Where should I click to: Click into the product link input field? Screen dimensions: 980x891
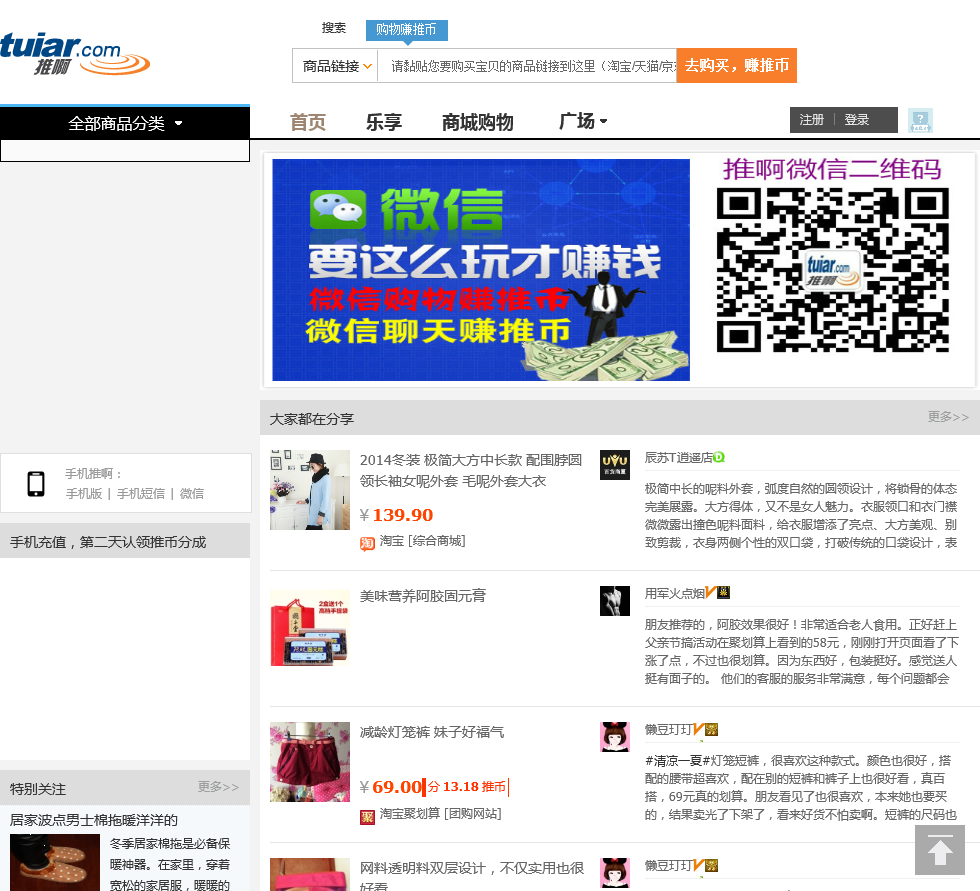(x=528, y=66)
